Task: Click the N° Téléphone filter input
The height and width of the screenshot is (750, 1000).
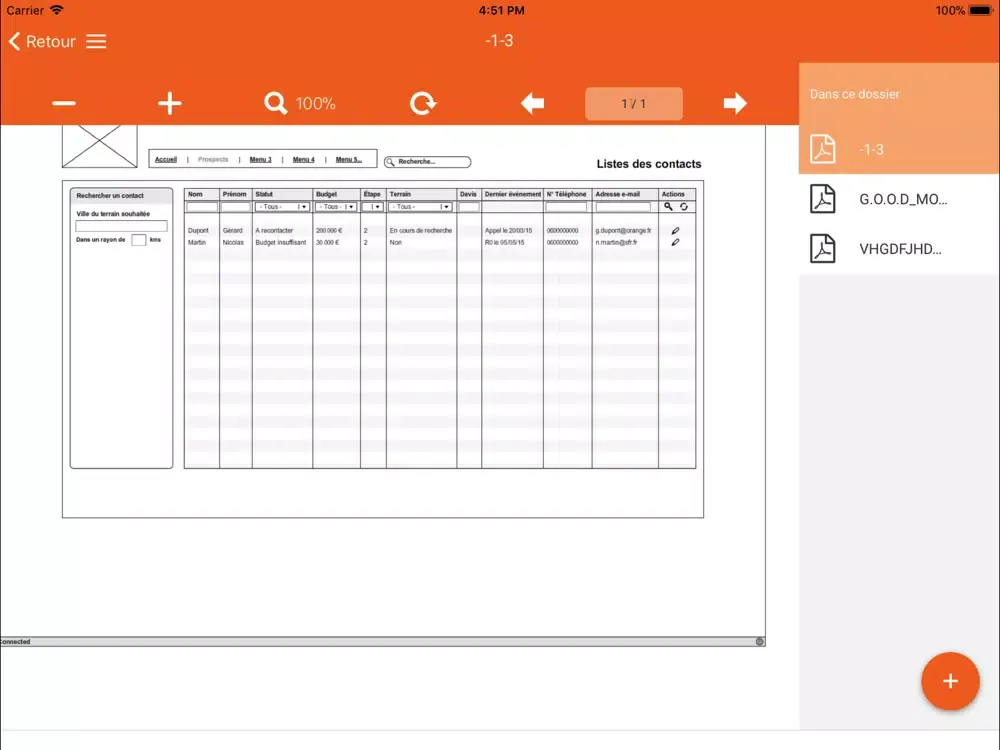Action: coord(566,207)
